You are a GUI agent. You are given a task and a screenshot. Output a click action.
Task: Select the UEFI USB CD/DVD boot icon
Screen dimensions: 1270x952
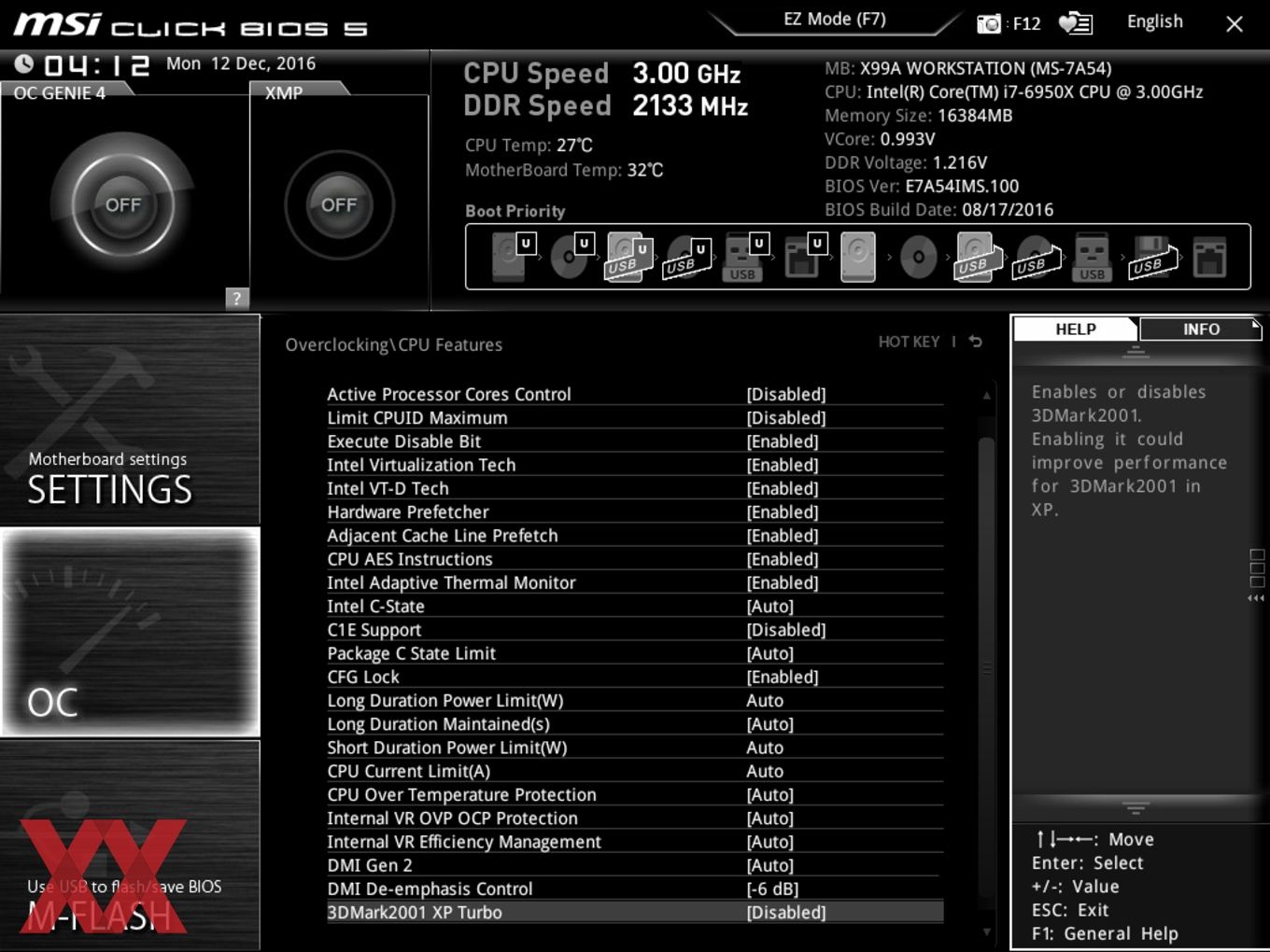(x=686, y=257)
